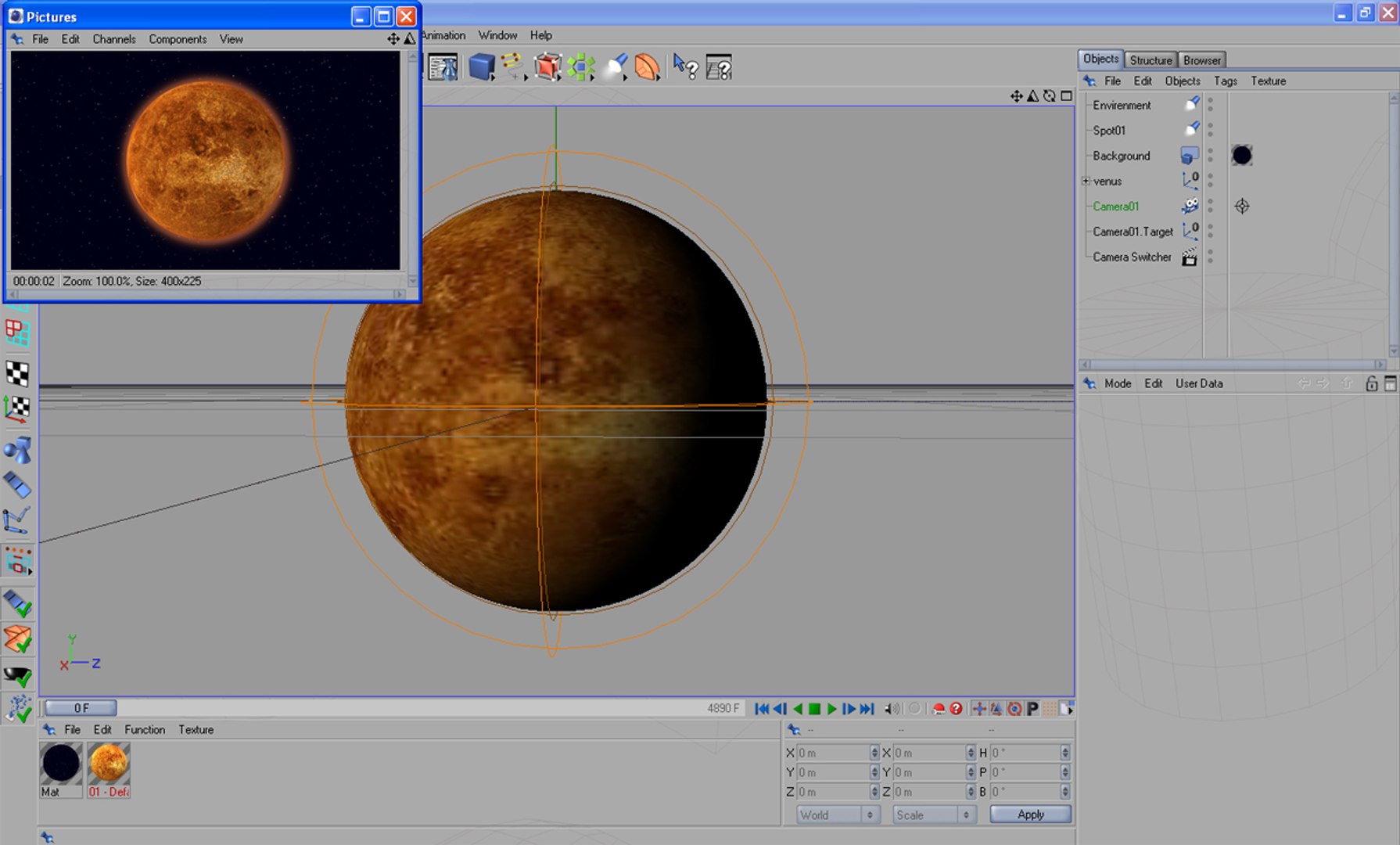Pin the coordinates manager panel
This screenshot has width=1400, height=845.
pos(794,729)
